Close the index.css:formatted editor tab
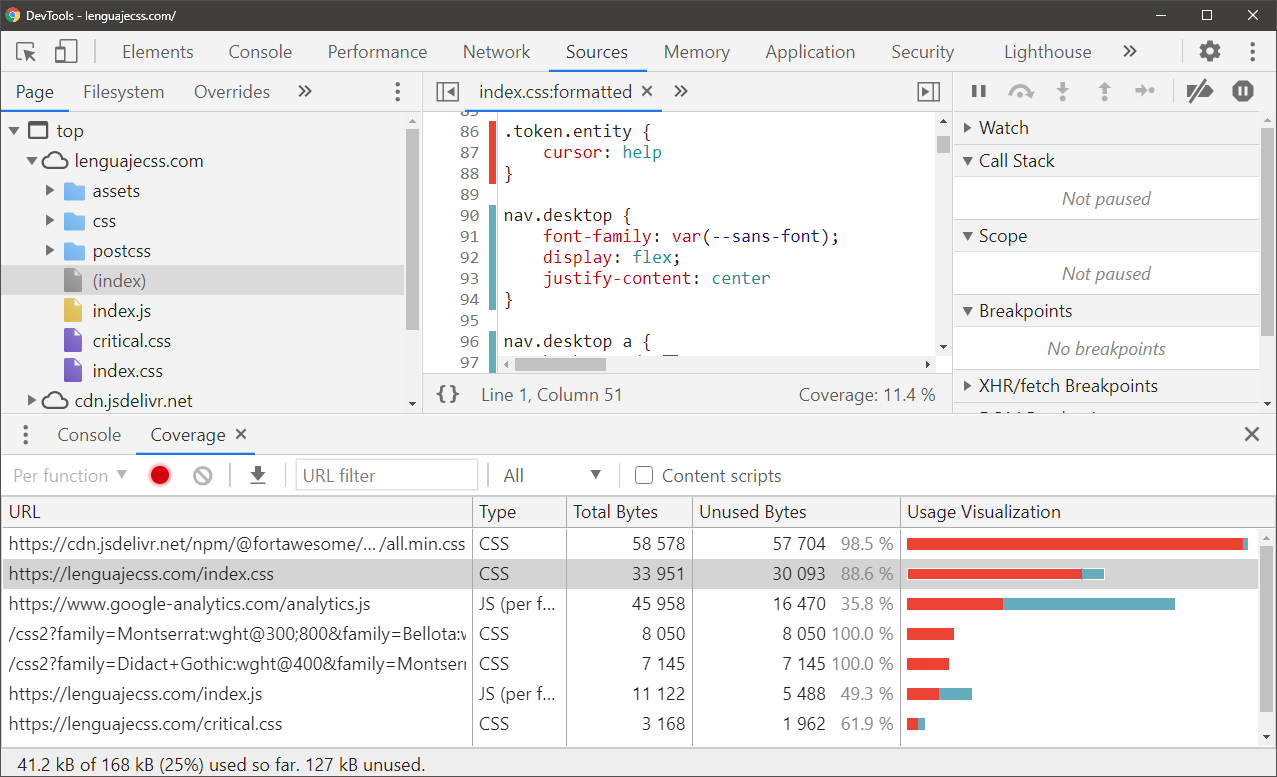This screenshot has width=1277, height=777. coord(647,91)
